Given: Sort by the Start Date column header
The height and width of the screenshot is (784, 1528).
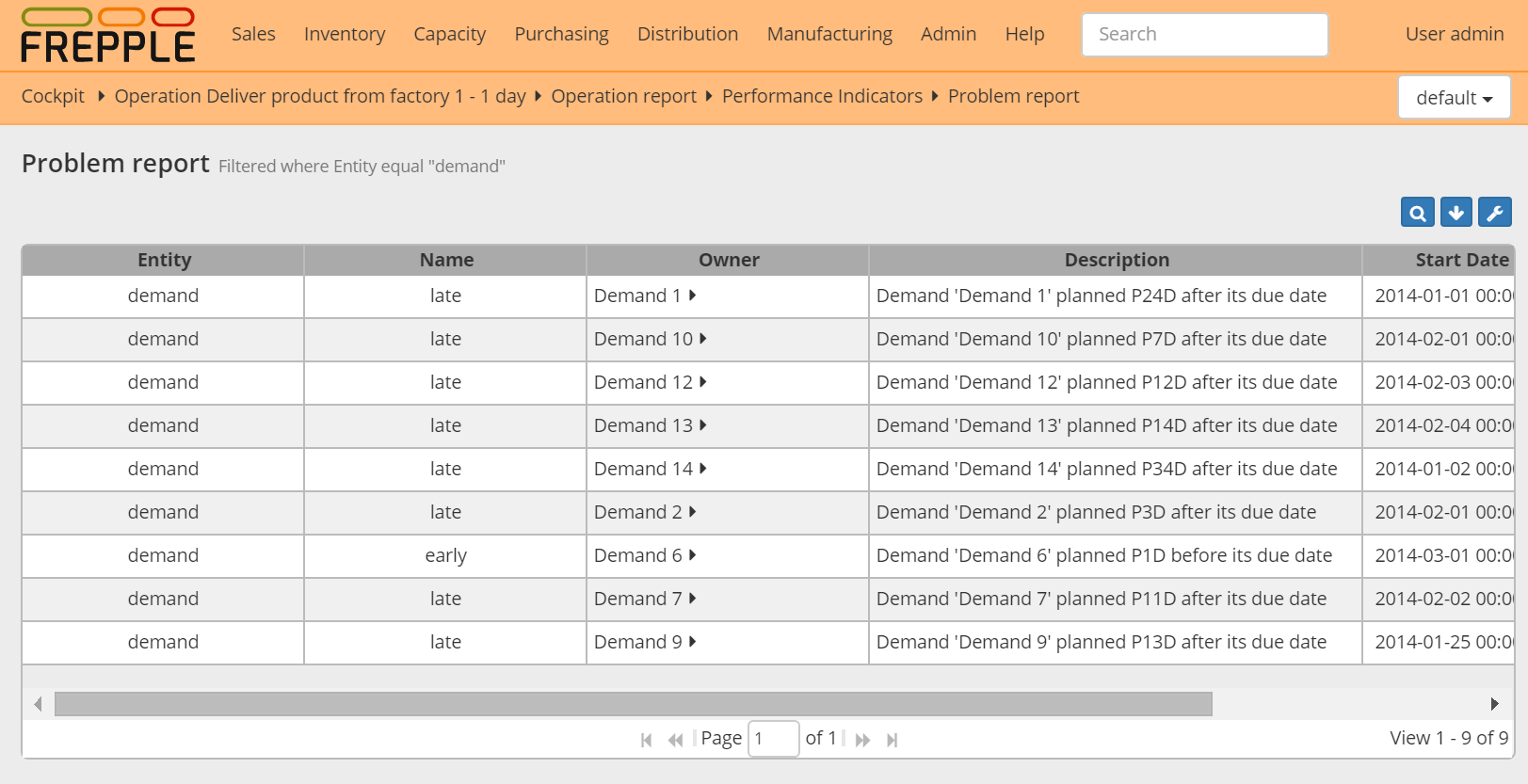Looking at the screenshot, I should (x=1439, y=261).
